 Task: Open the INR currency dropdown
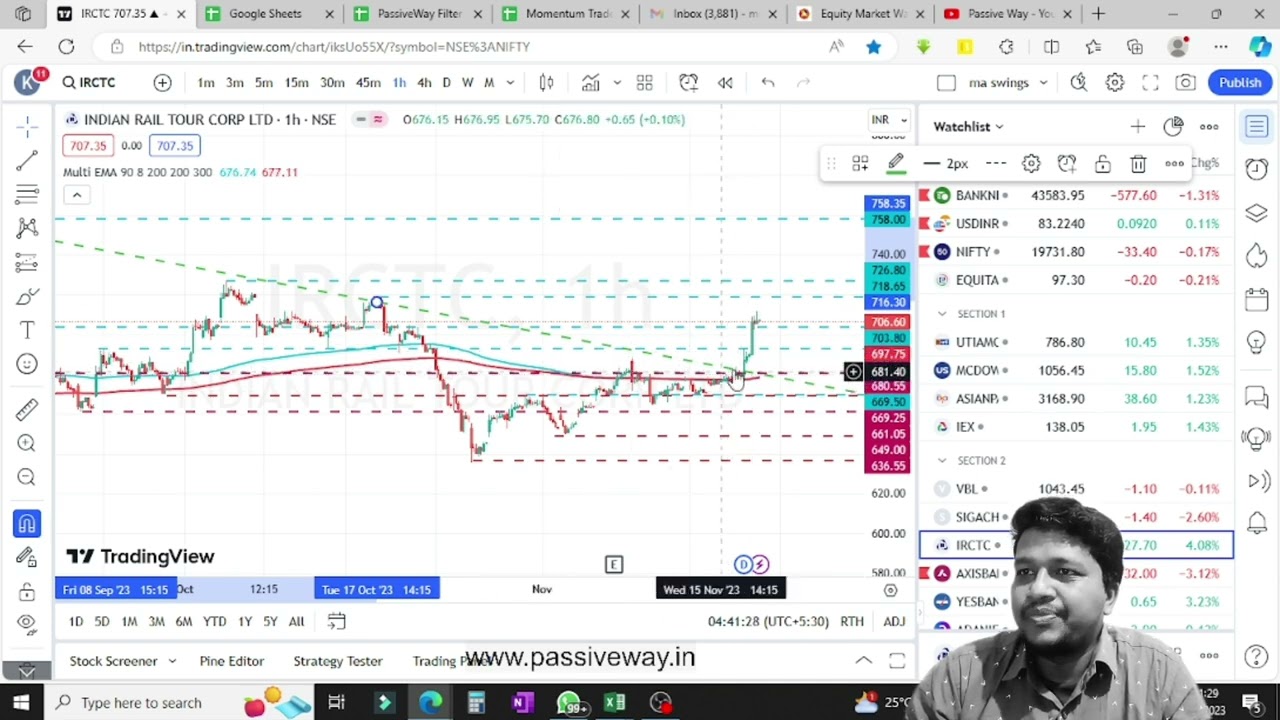[x=888, y=120]
